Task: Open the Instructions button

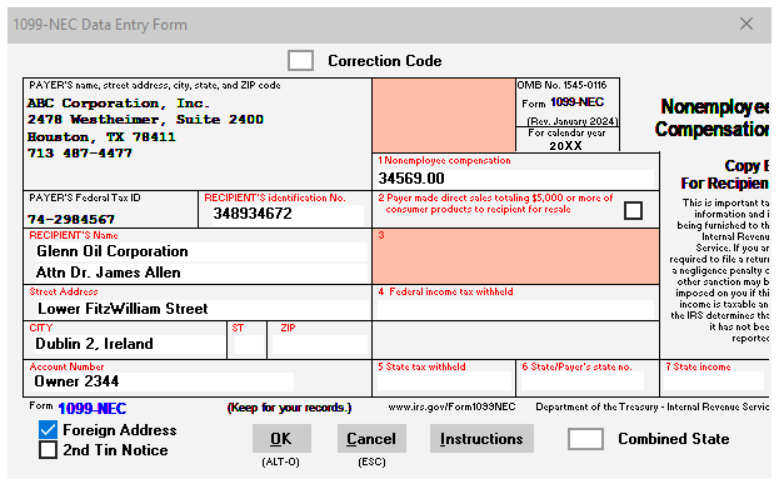Action: 481,439
